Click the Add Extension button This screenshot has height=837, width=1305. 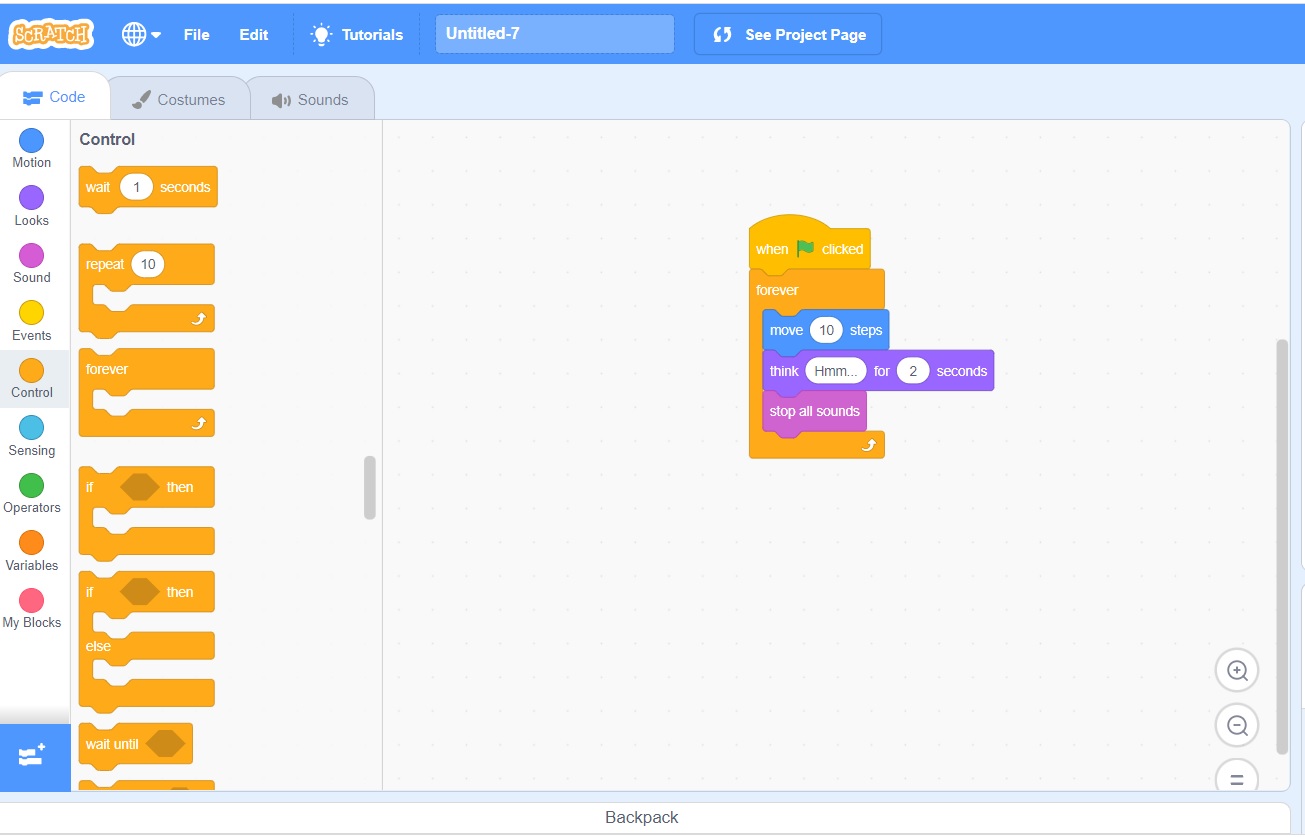tap(33, 756)
